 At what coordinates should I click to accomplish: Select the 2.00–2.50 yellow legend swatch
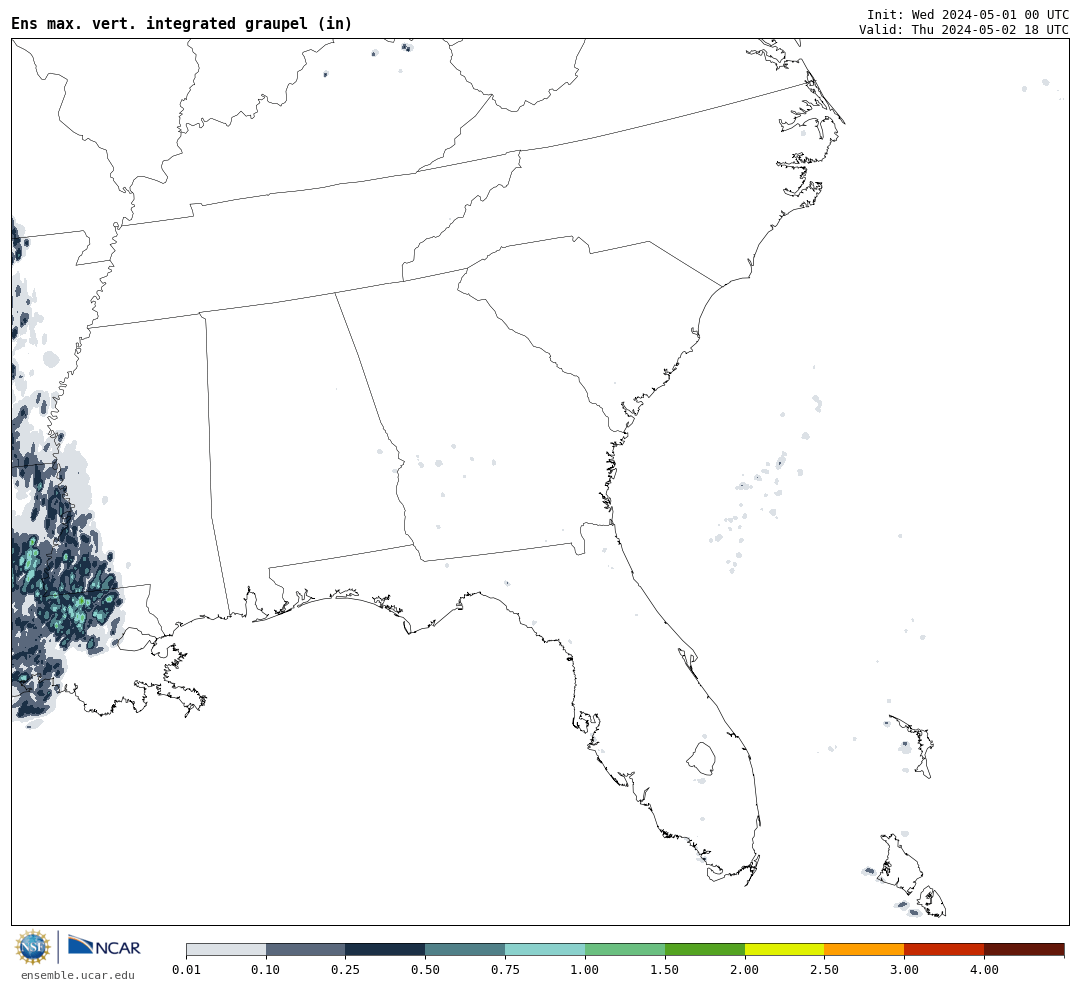pyautogui.click(x=785, y=949)
